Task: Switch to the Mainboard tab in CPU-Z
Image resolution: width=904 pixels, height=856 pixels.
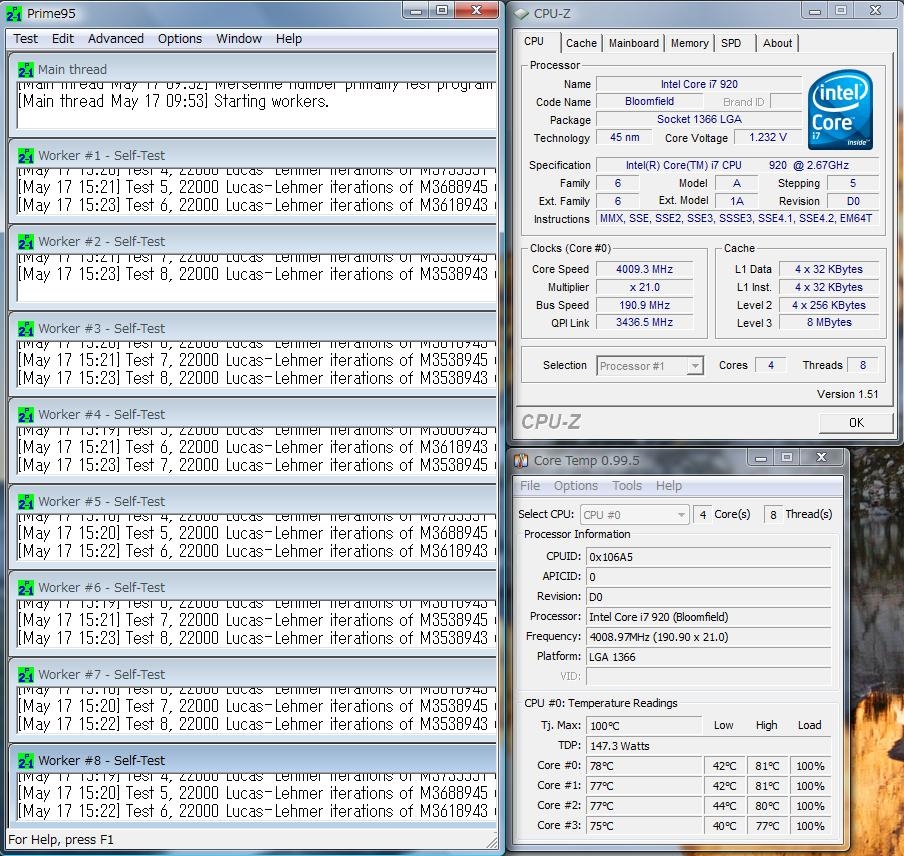Action: click(634, 43)
